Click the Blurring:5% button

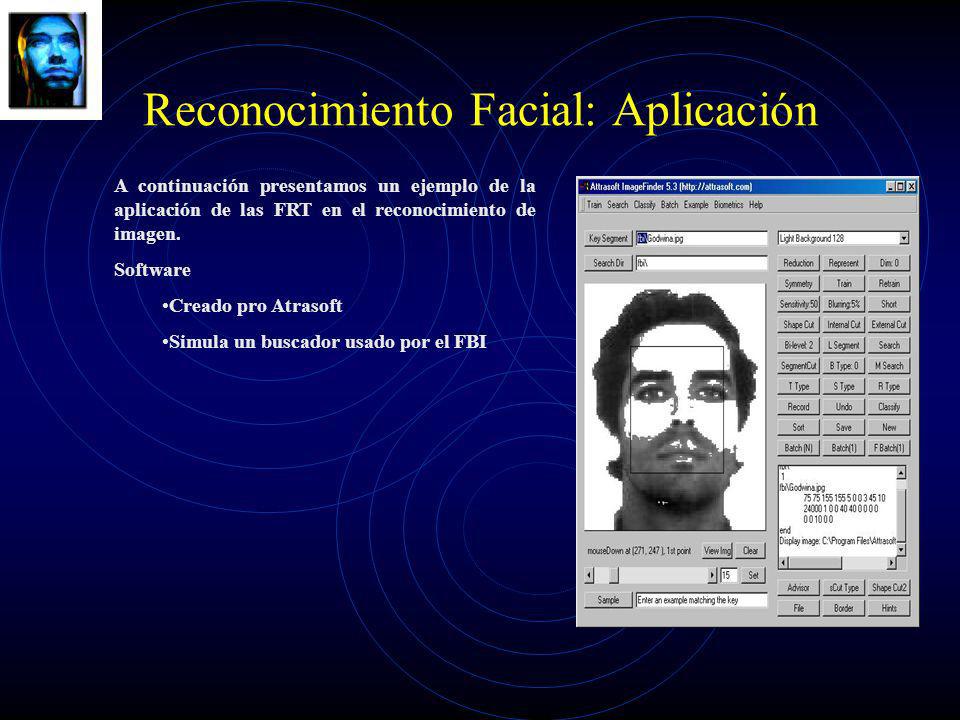tap(844, 304)
